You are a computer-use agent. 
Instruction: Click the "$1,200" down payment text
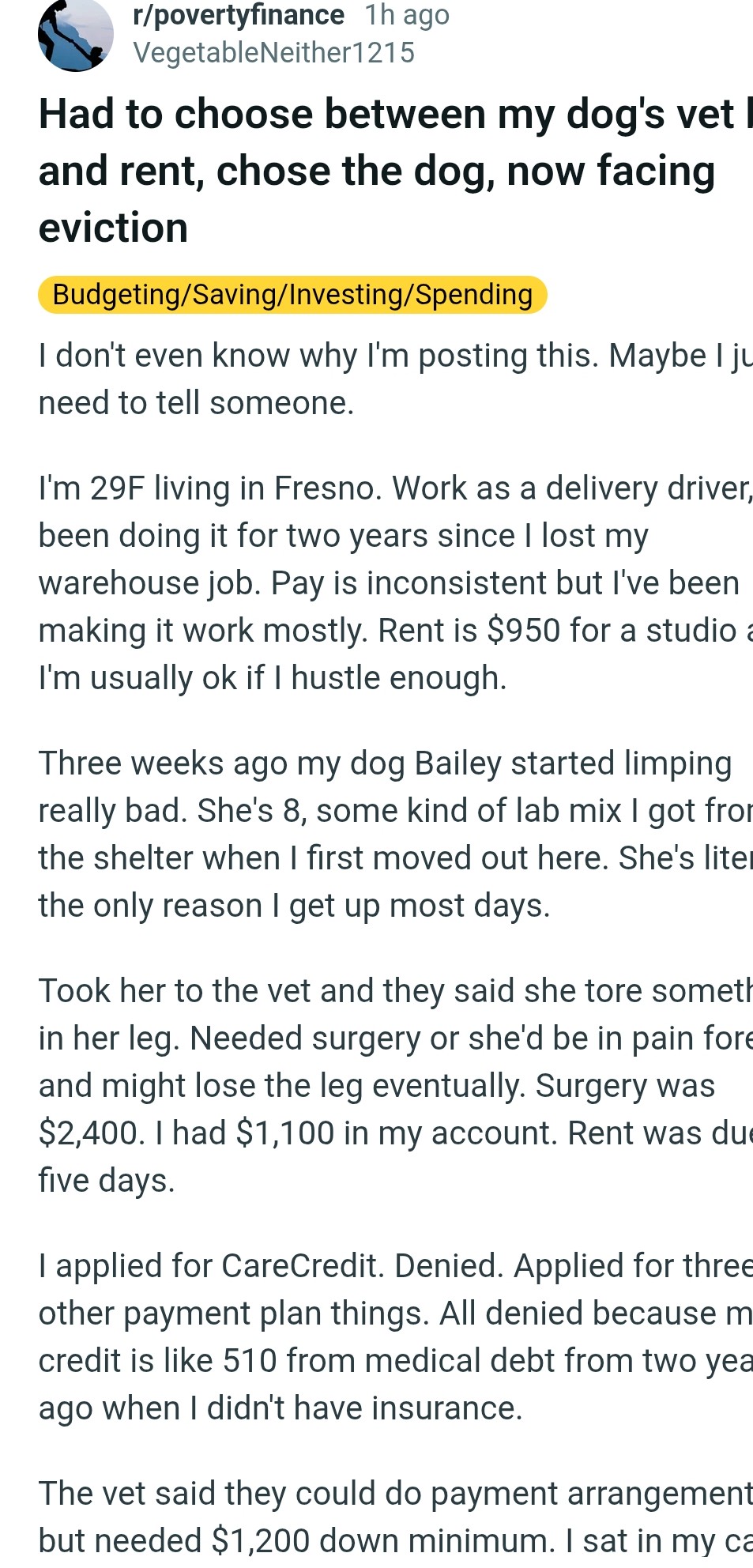click(x=261, y=1541)
